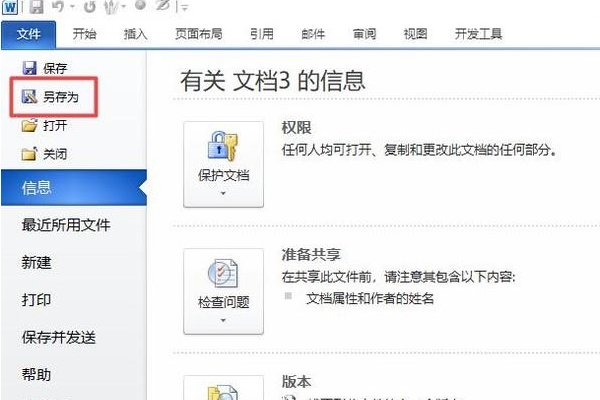Click the 权限 heading
Screen dimensions: 600x400
click(296, 127)
